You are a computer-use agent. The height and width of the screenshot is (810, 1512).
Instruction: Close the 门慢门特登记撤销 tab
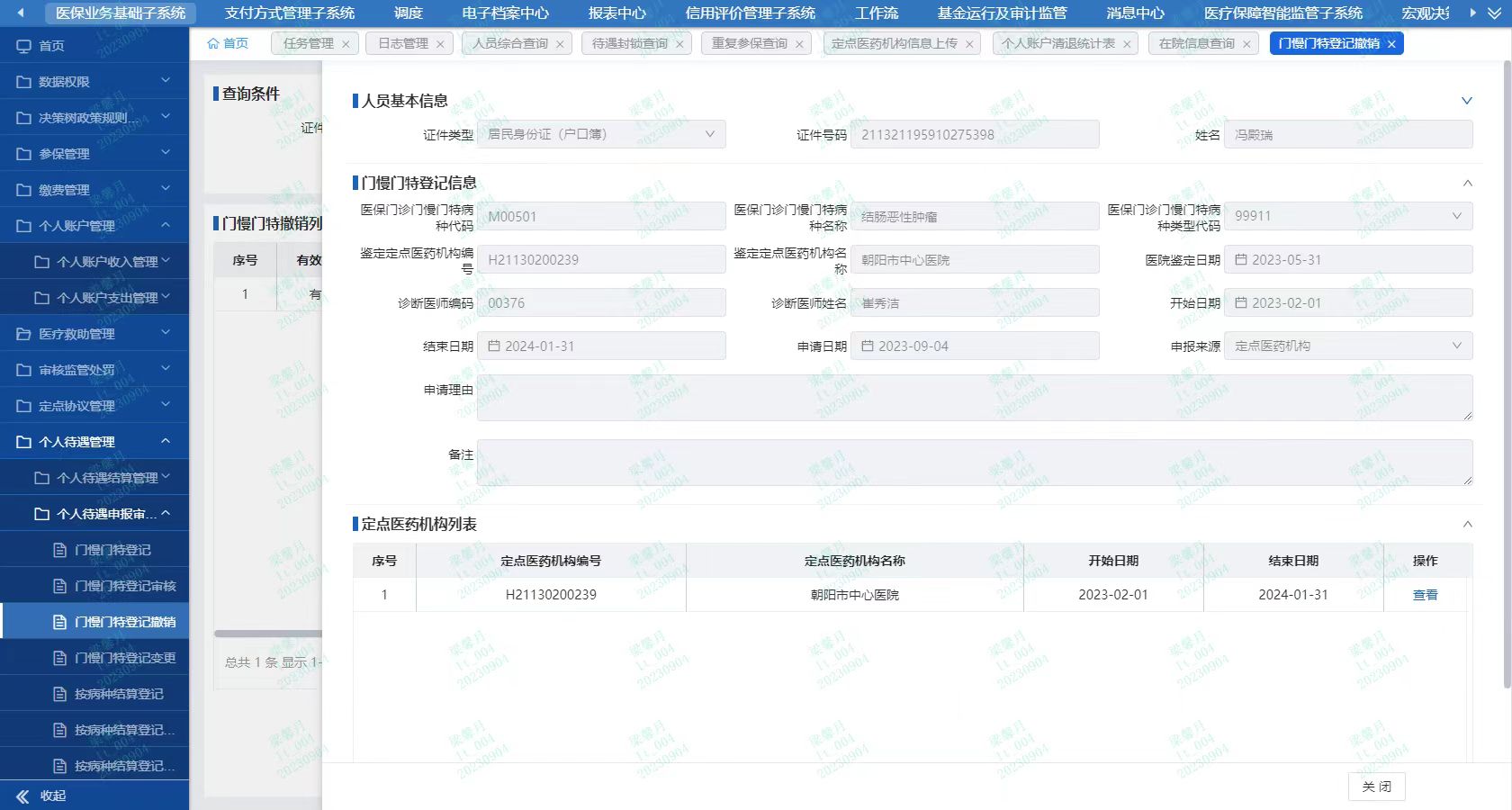point(1391,44)
